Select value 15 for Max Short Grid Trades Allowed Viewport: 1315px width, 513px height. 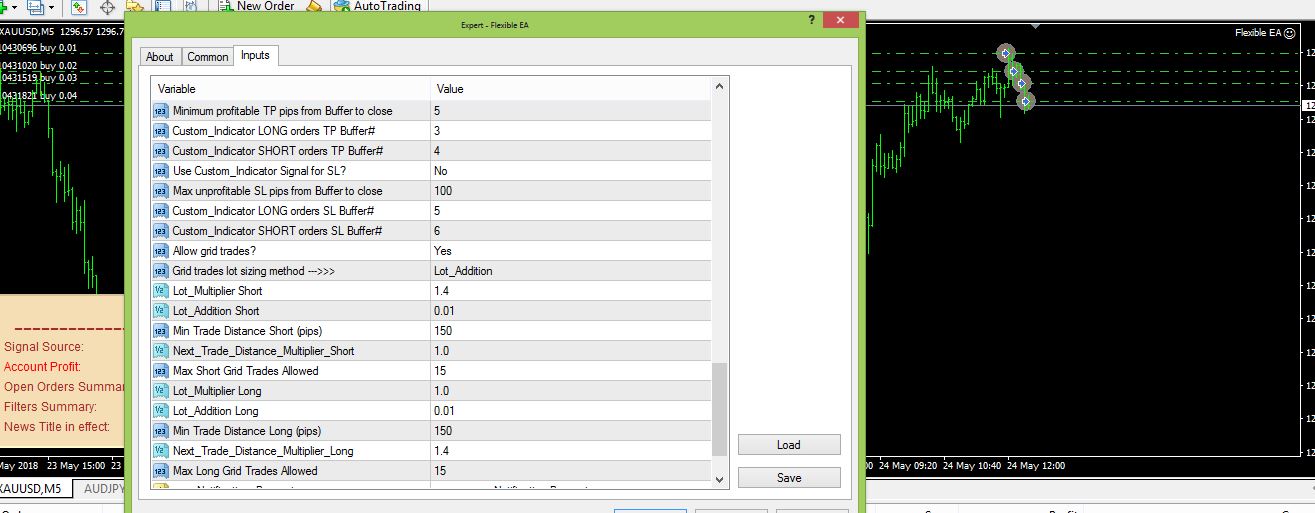pos(570,371)
